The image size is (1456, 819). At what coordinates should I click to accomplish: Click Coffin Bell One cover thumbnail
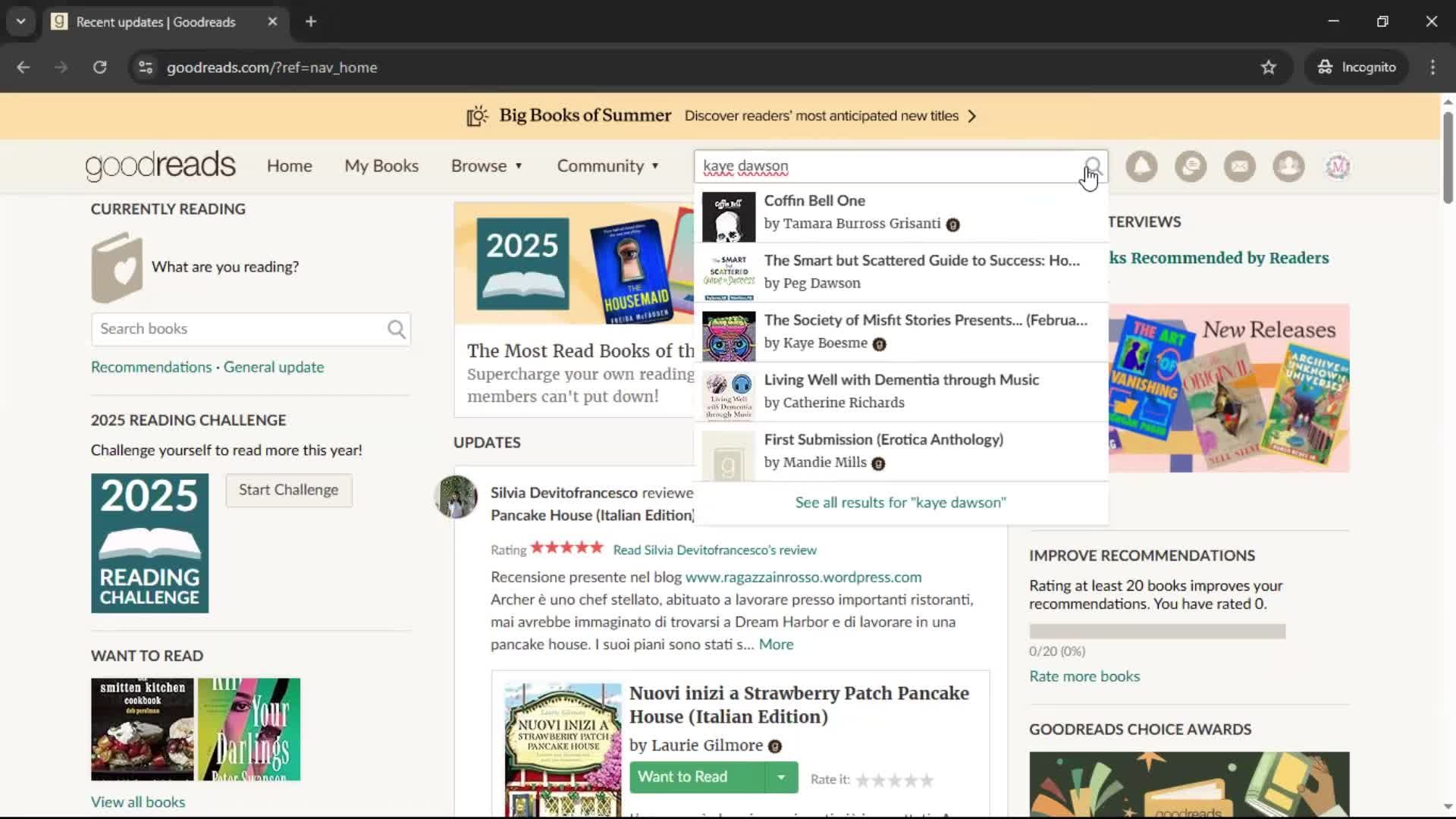[x=728, y=217]
